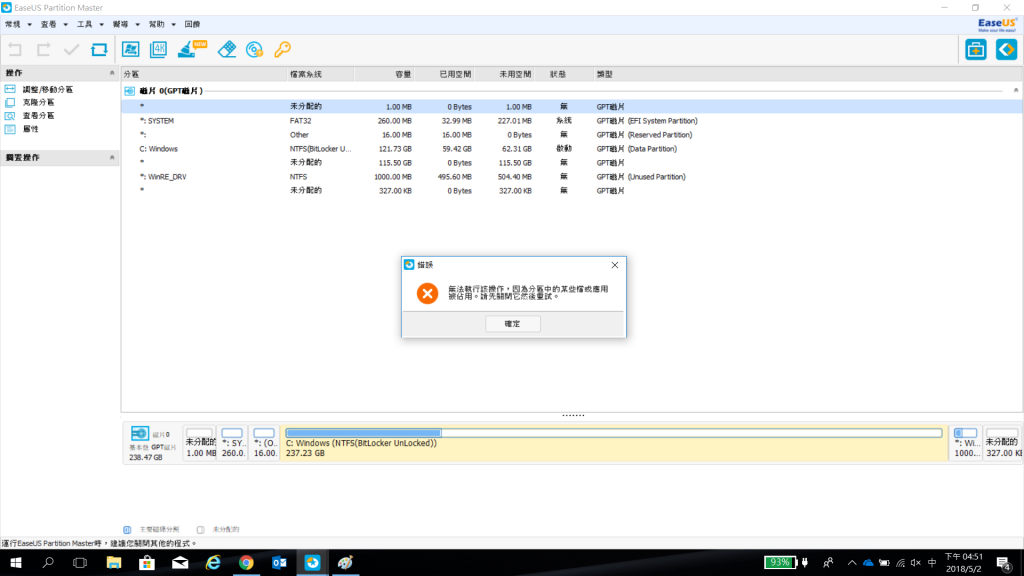Select the 327.00 KB unallocated disk map block
1024x576 pixels.
(1002, 443)
